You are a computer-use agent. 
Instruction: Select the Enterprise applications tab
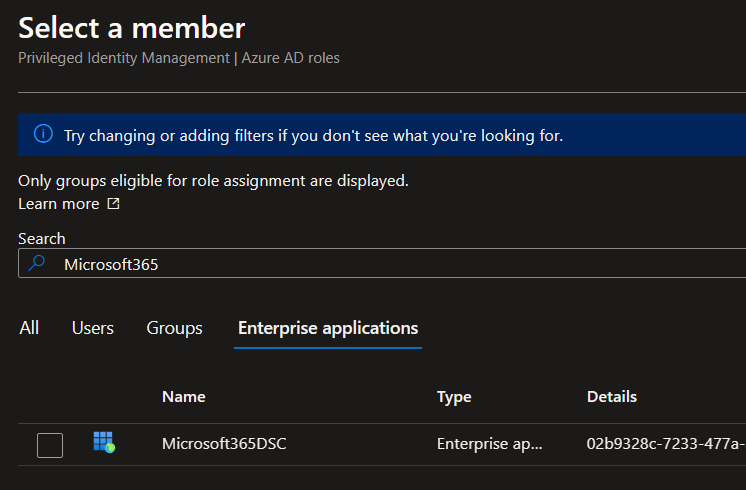point(328,328)
